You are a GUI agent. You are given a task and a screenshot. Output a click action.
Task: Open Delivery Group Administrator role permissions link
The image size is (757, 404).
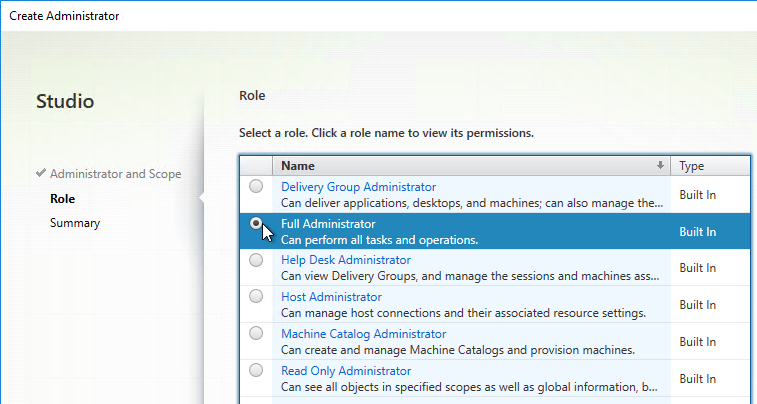(x=358, y=187)
